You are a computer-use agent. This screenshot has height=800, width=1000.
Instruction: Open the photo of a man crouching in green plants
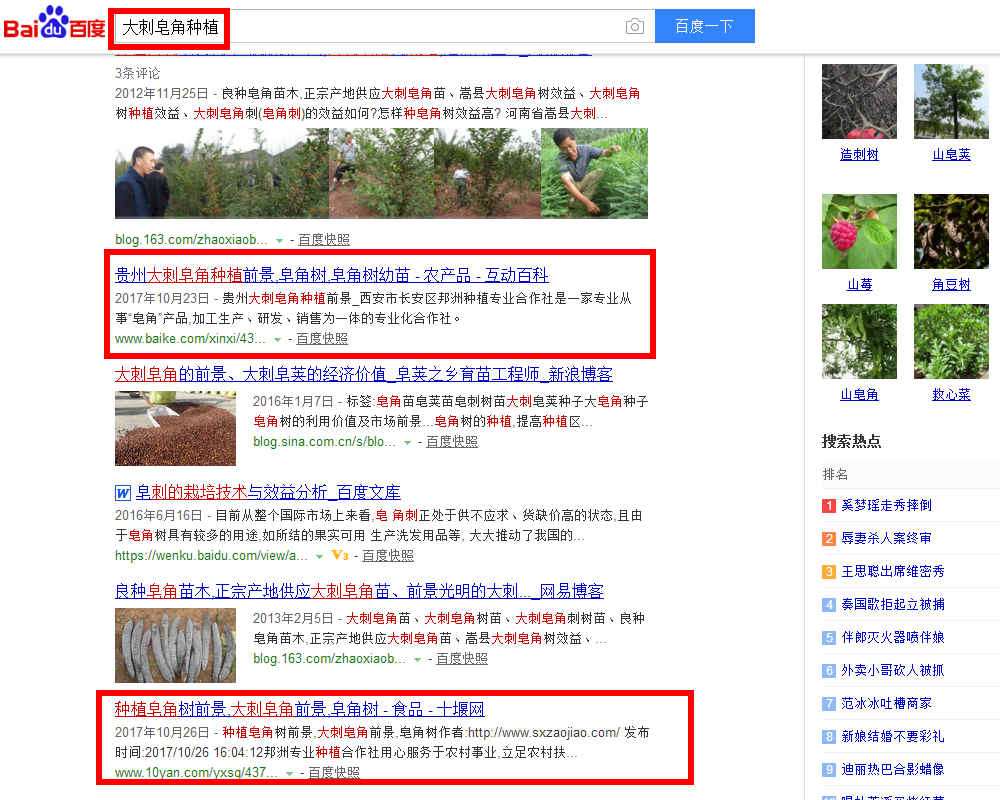point(594,174)
